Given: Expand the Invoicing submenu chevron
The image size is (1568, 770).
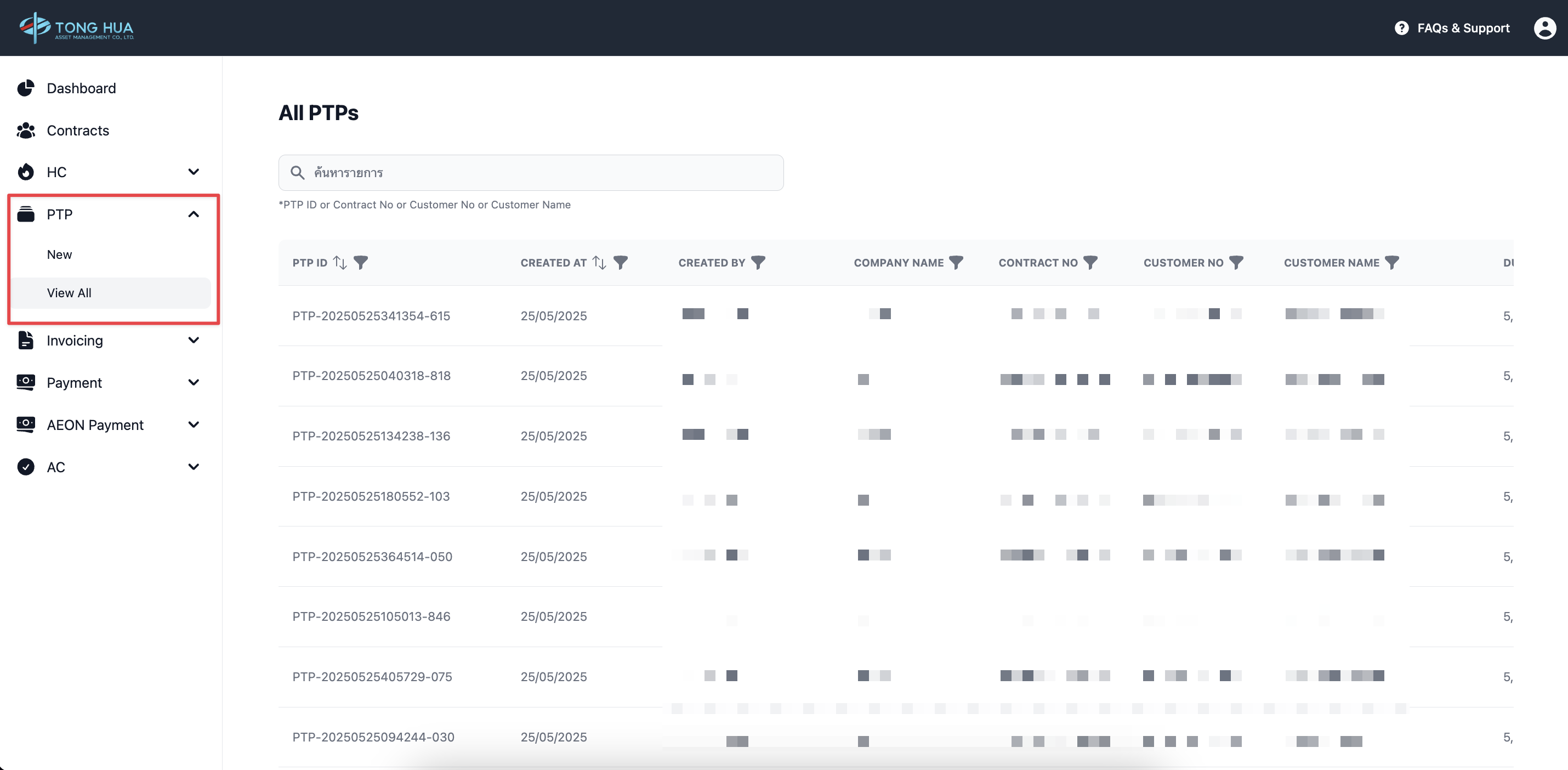Looking at the screenshot, I should (x=194, y=340).
